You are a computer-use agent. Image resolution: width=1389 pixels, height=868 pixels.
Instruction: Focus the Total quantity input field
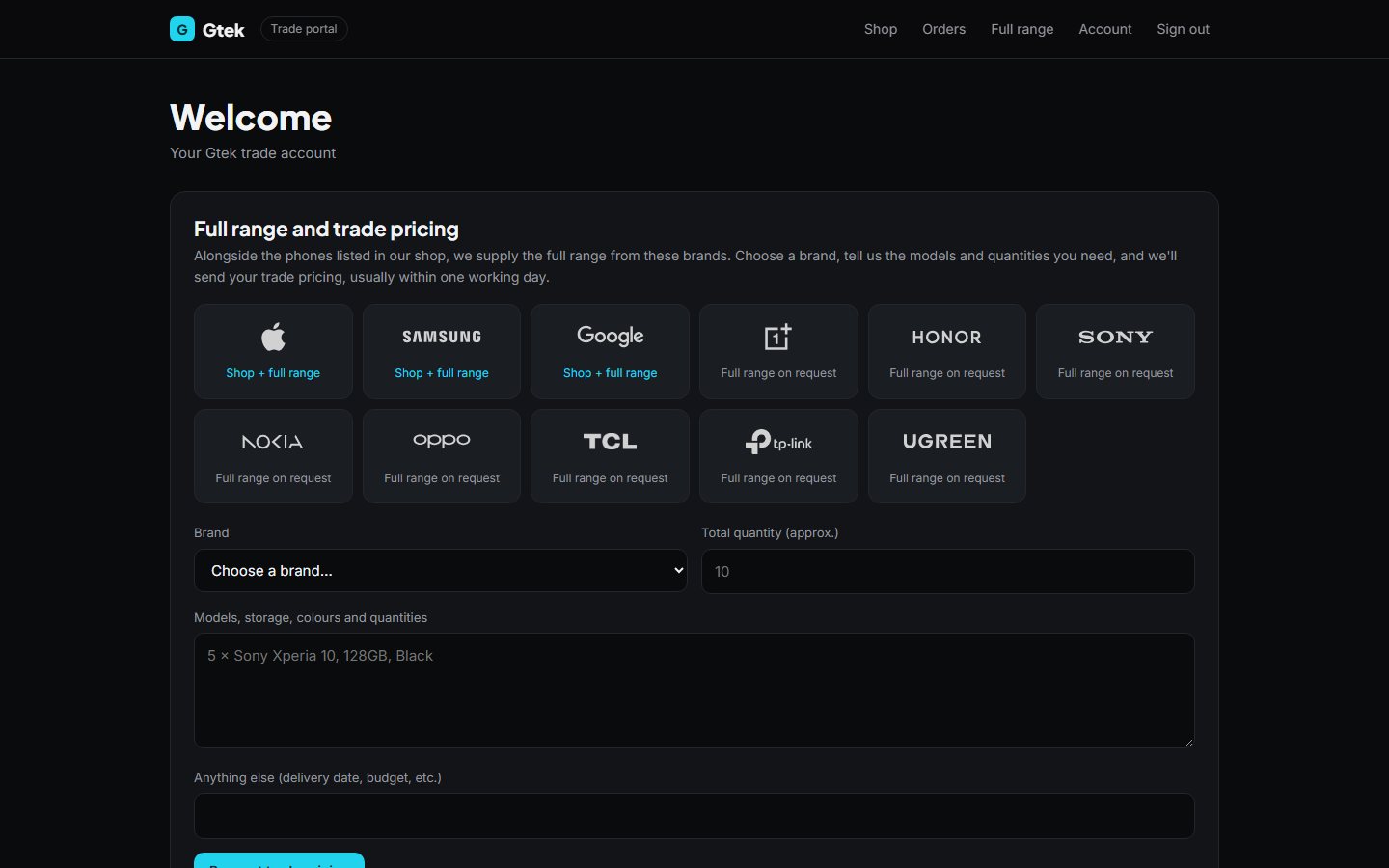[948, 572]
